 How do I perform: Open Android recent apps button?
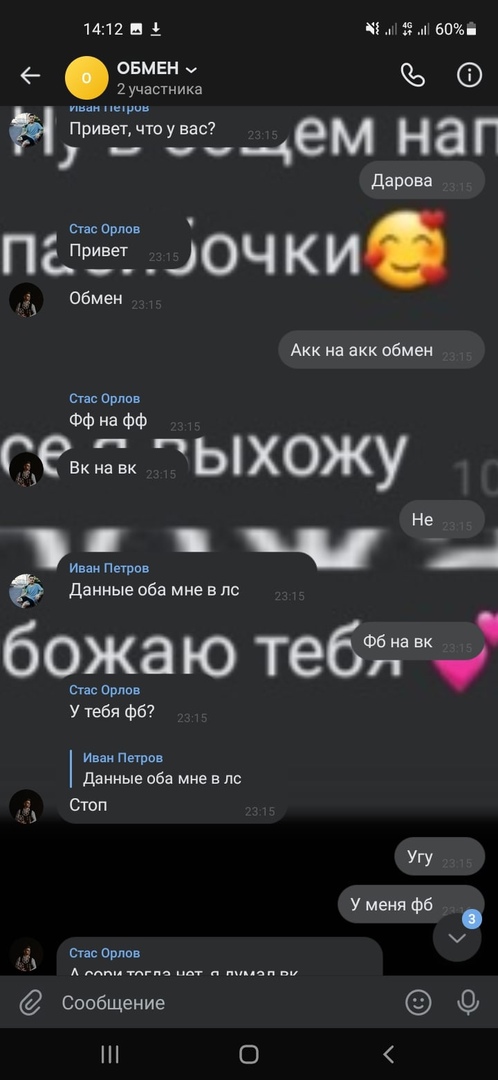pyautogui.click(x=110, y=1054)
